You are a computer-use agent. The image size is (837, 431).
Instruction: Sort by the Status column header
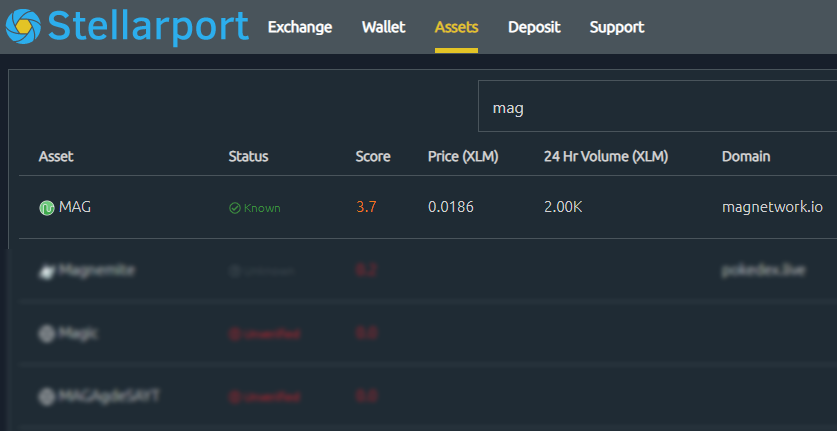click(248, 156)
